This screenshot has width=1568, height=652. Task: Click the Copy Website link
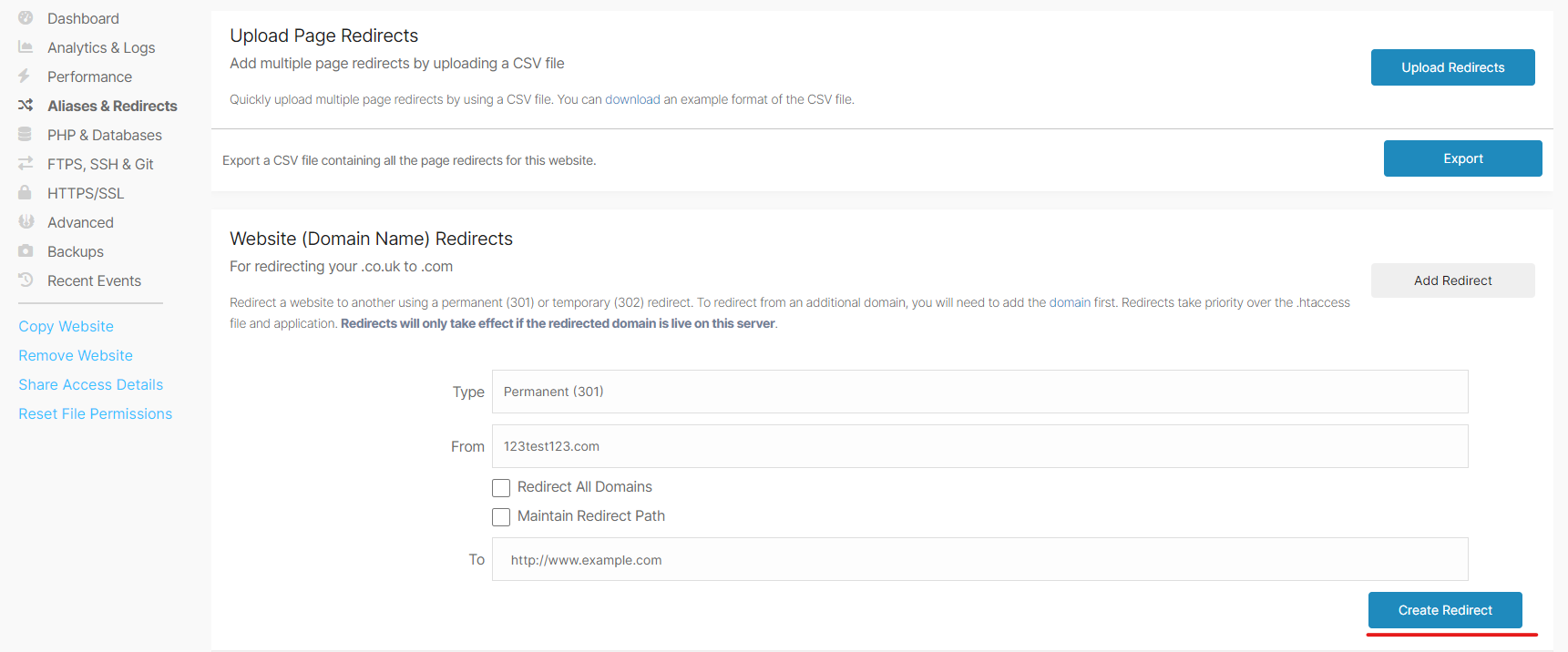(x=66, y=326)
